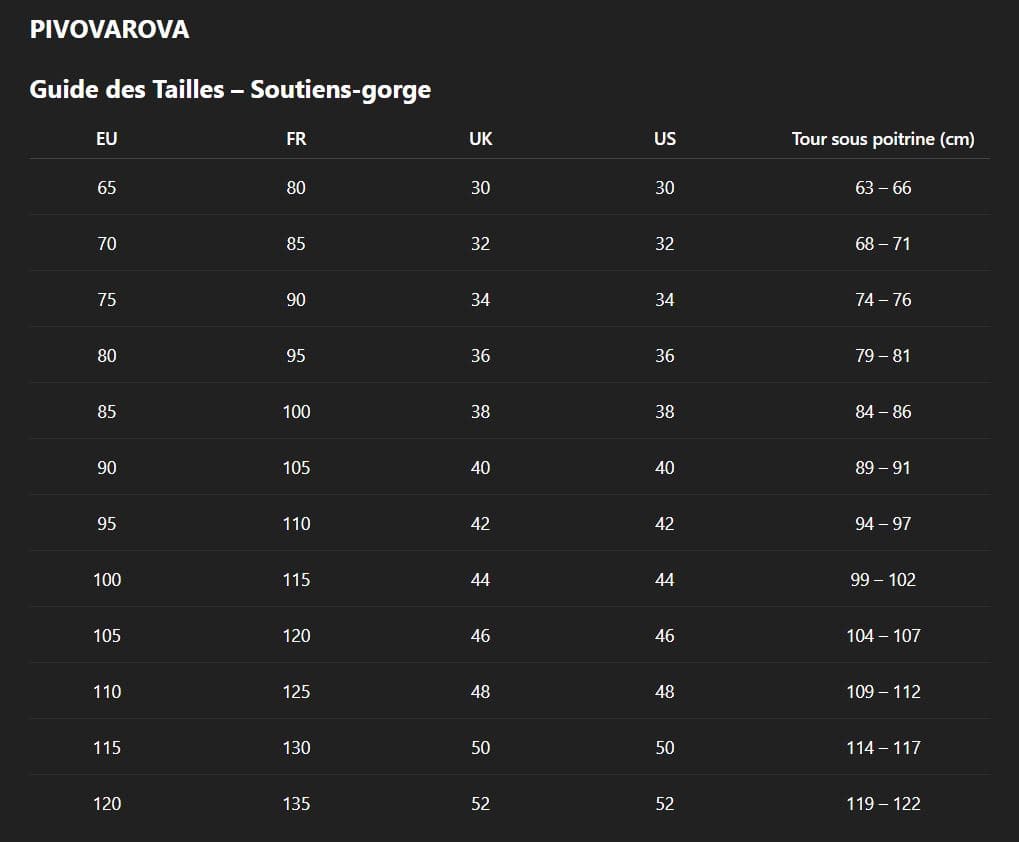Screen dimensions: 1019x842
Task: Click the PIVOVAROVA brand title
Action: pos(109,30)
